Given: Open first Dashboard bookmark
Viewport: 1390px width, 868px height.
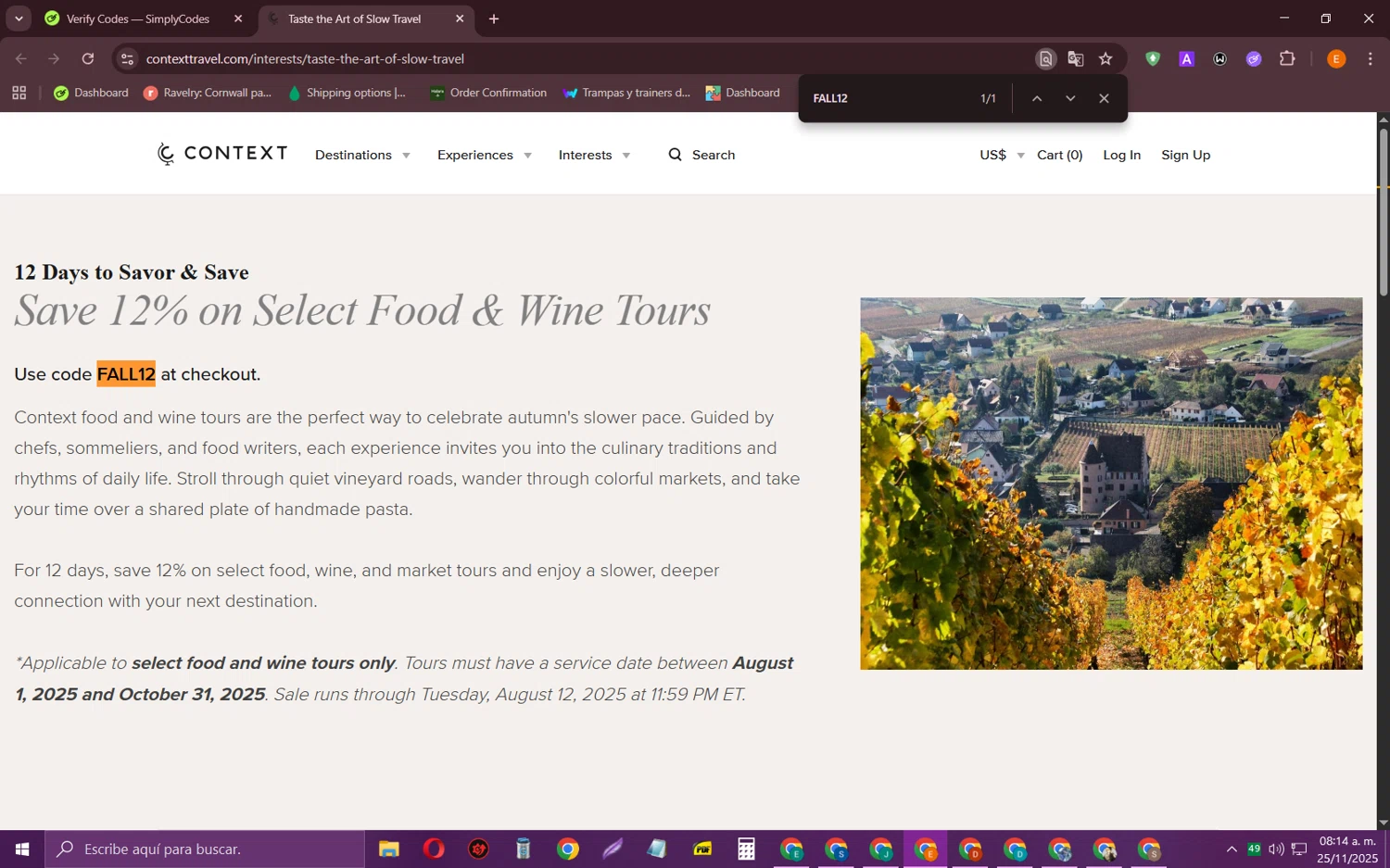Looking at the screenshot, I should 91,93.
